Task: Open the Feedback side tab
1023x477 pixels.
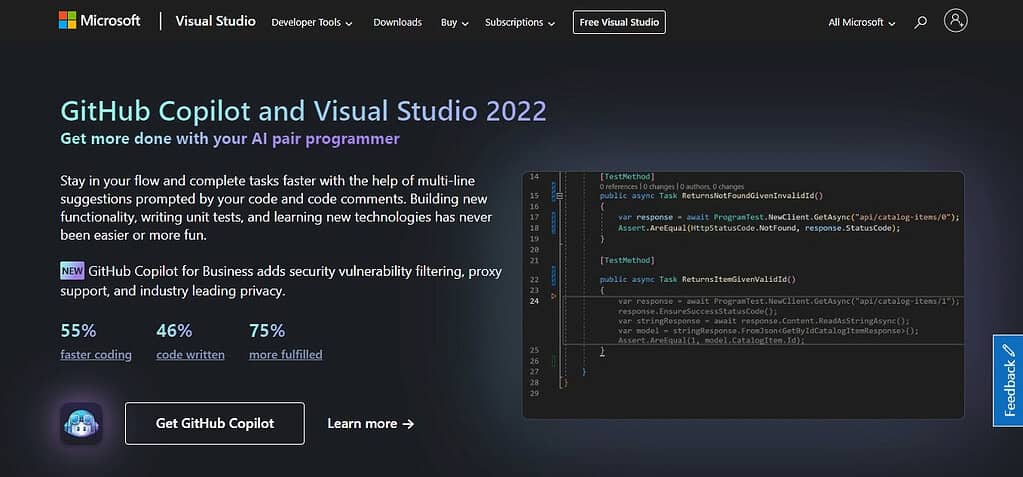Action: coord(1008,380)
